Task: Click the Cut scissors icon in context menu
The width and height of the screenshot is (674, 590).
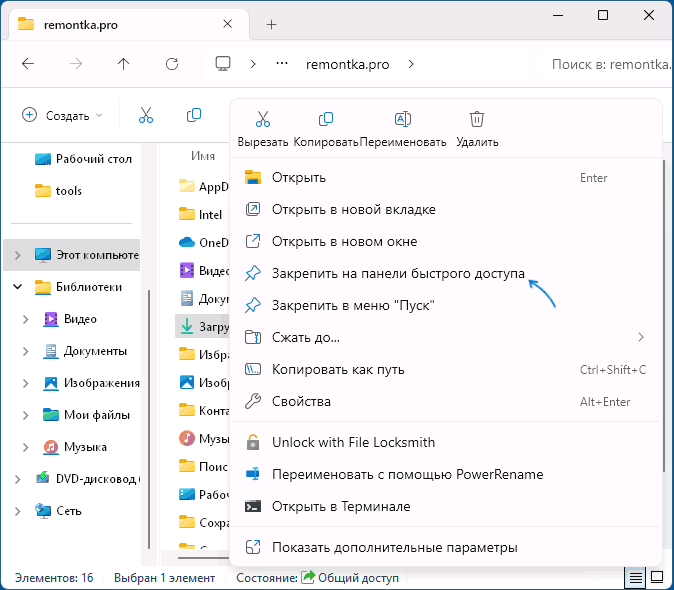Action: pos(263,120)
